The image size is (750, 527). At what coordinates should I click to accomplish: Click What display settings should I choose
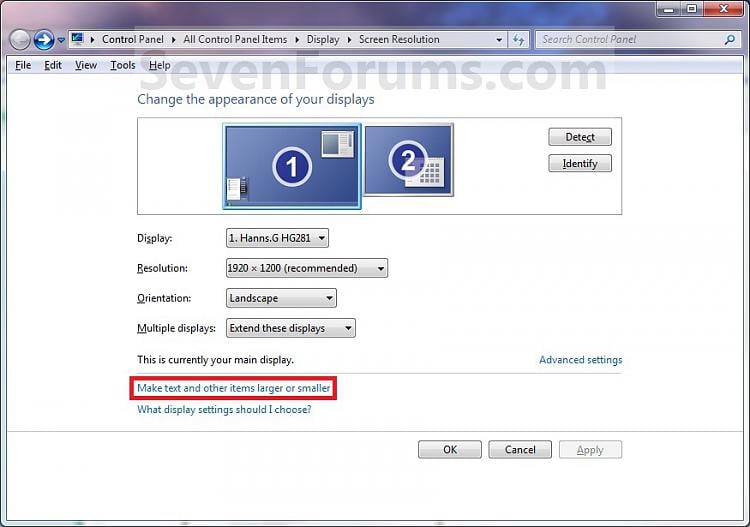tap(224, 409)
